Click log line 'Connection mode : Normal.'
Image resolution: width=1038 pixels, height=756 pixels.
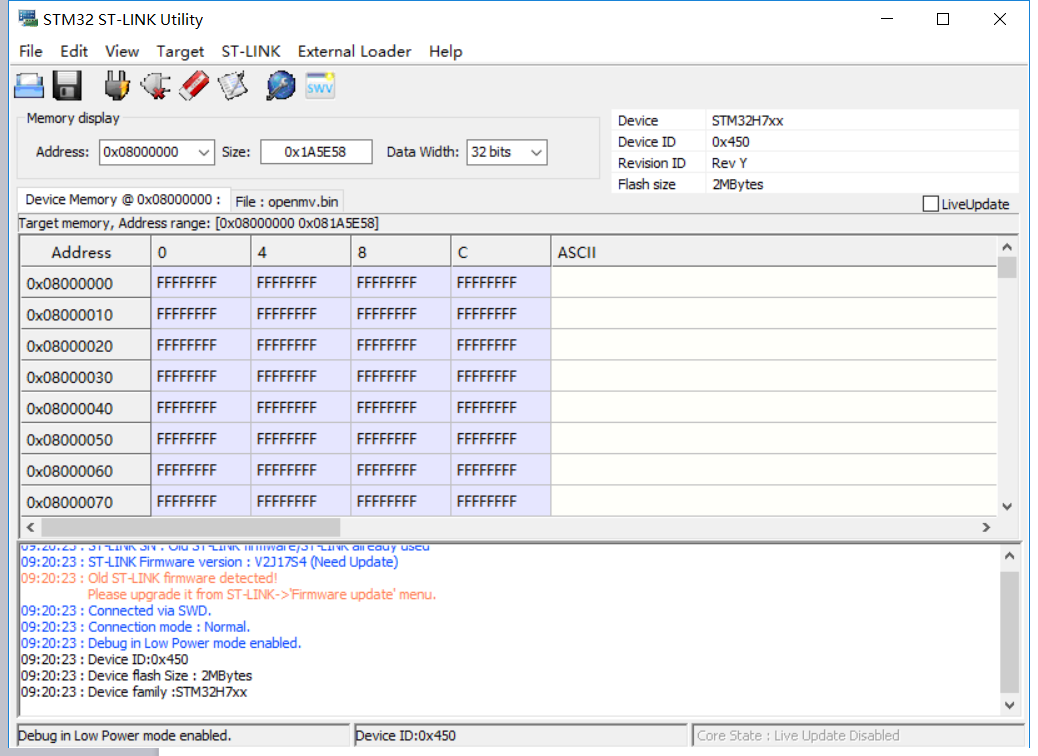(x=135, y=627)
